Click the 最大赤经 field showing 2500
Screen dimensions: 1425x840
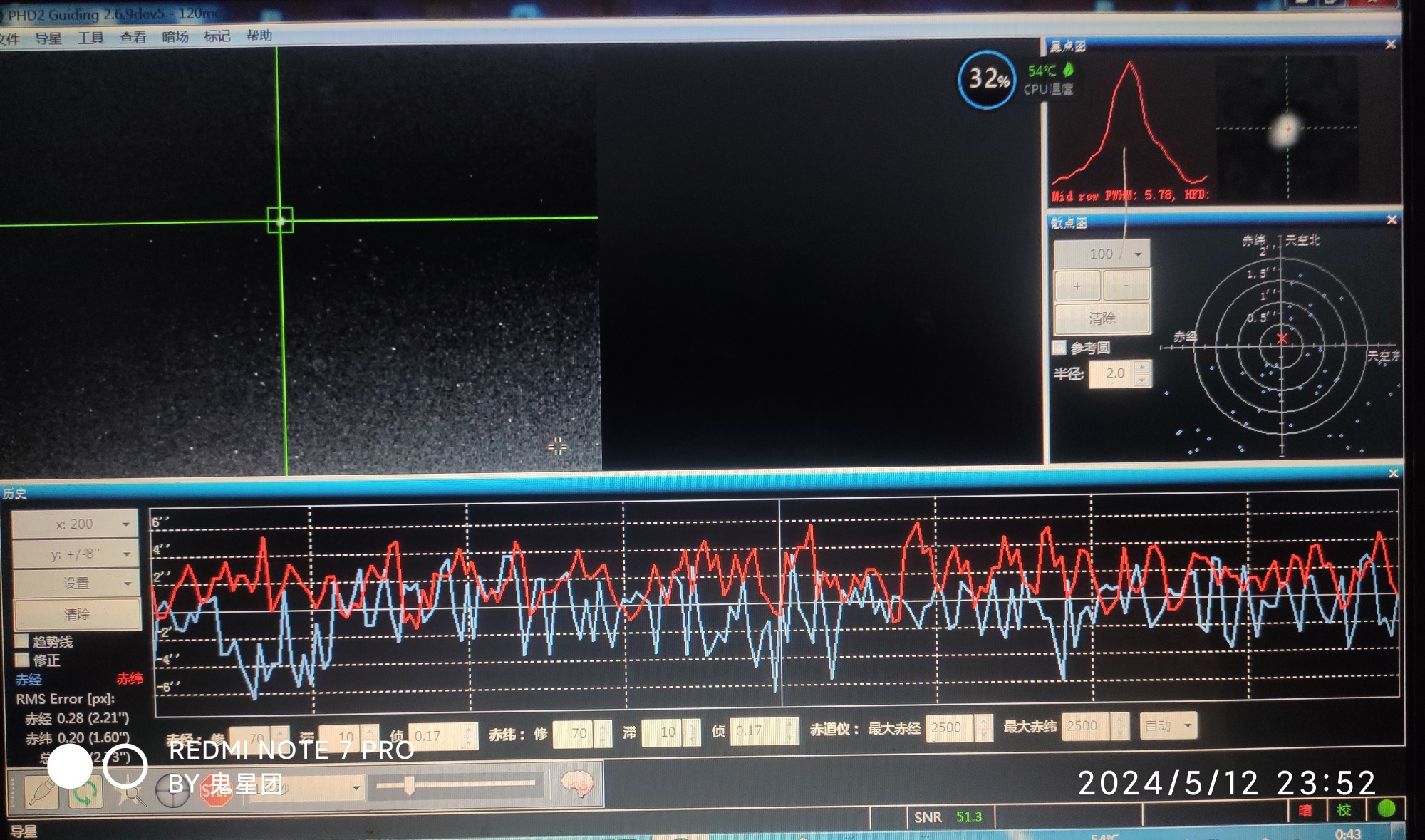950,727
